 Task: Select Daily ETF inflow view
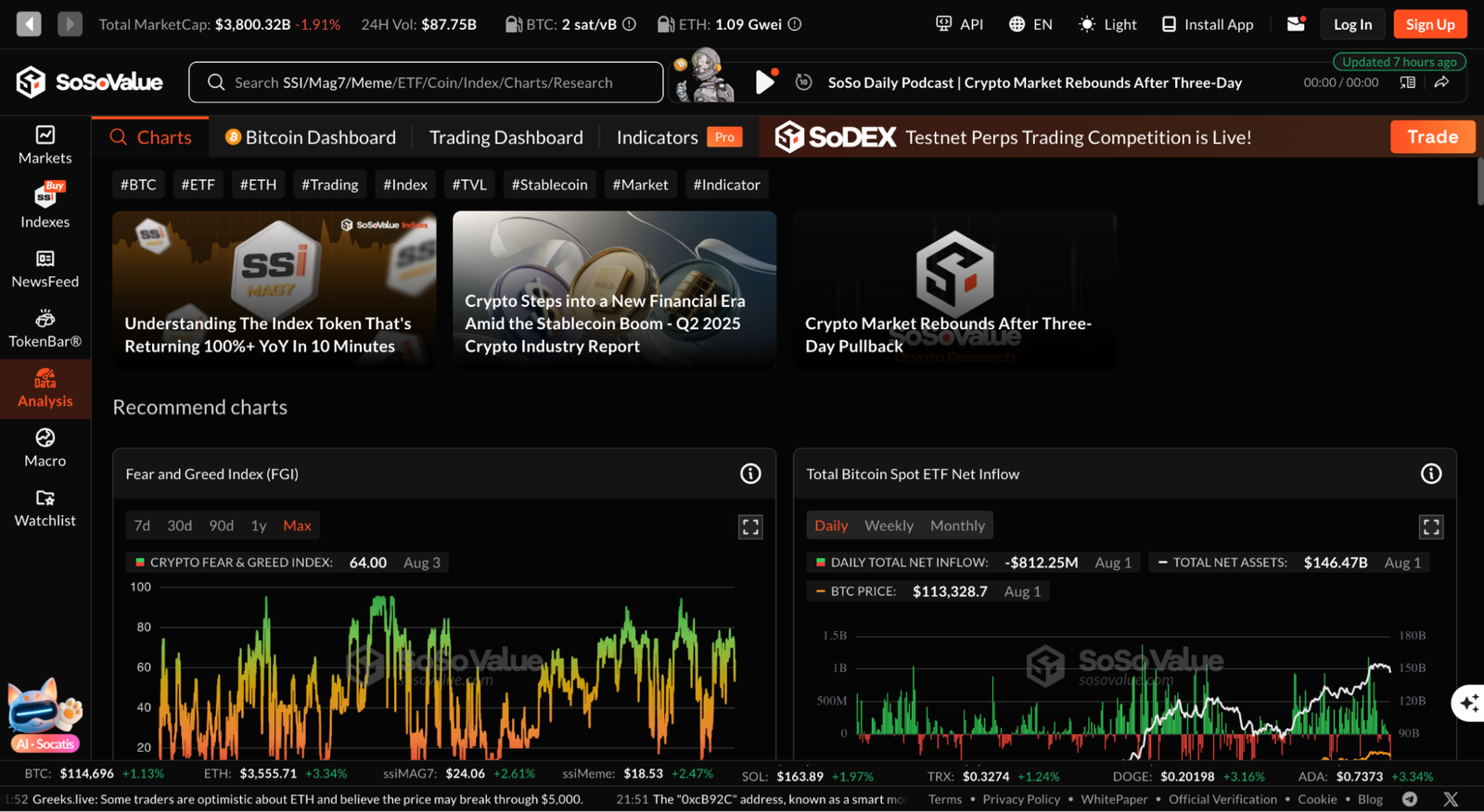[831, 526]
